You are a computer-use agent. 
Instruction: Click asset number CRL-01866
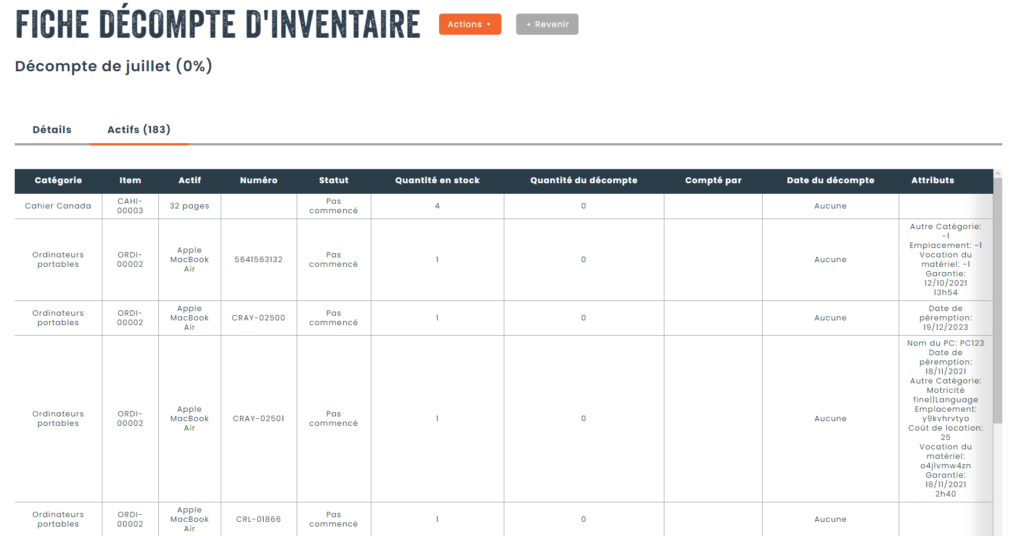click(258, 520)
